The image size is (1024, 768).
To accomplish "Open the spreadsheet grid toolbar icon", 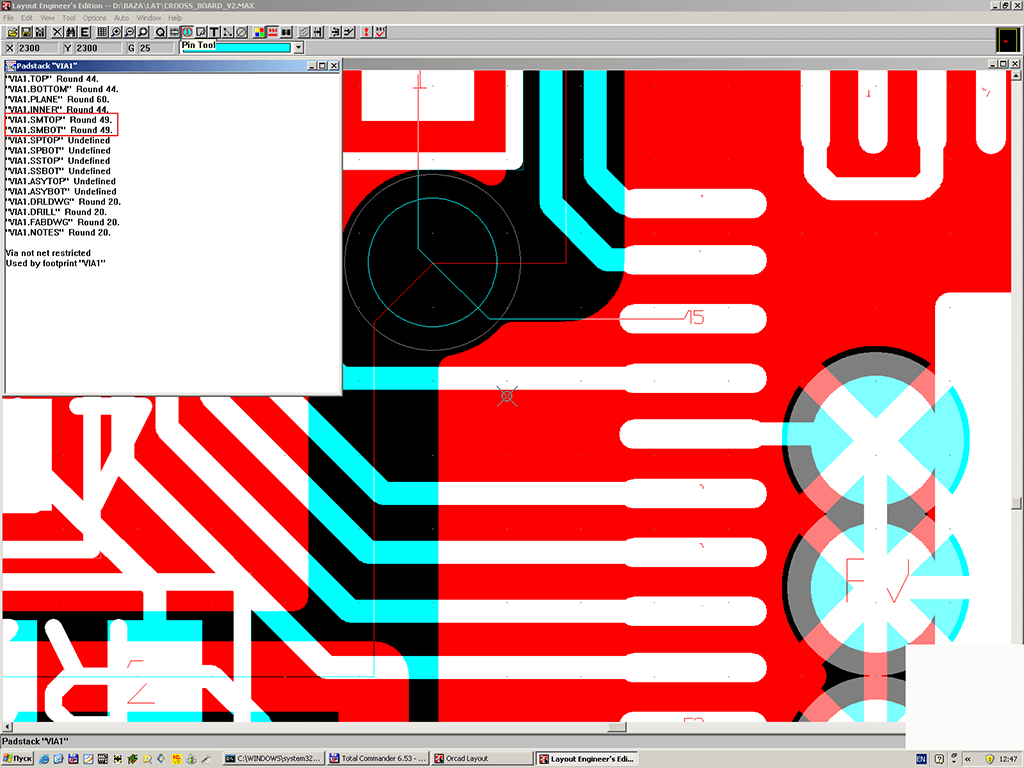I will [x=102, y=32].
